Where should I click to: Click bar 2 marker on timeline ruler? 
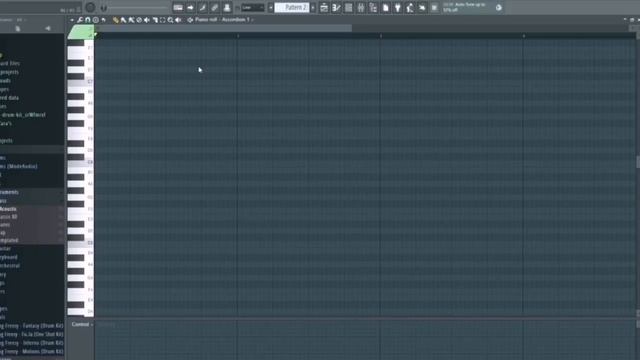238,36
